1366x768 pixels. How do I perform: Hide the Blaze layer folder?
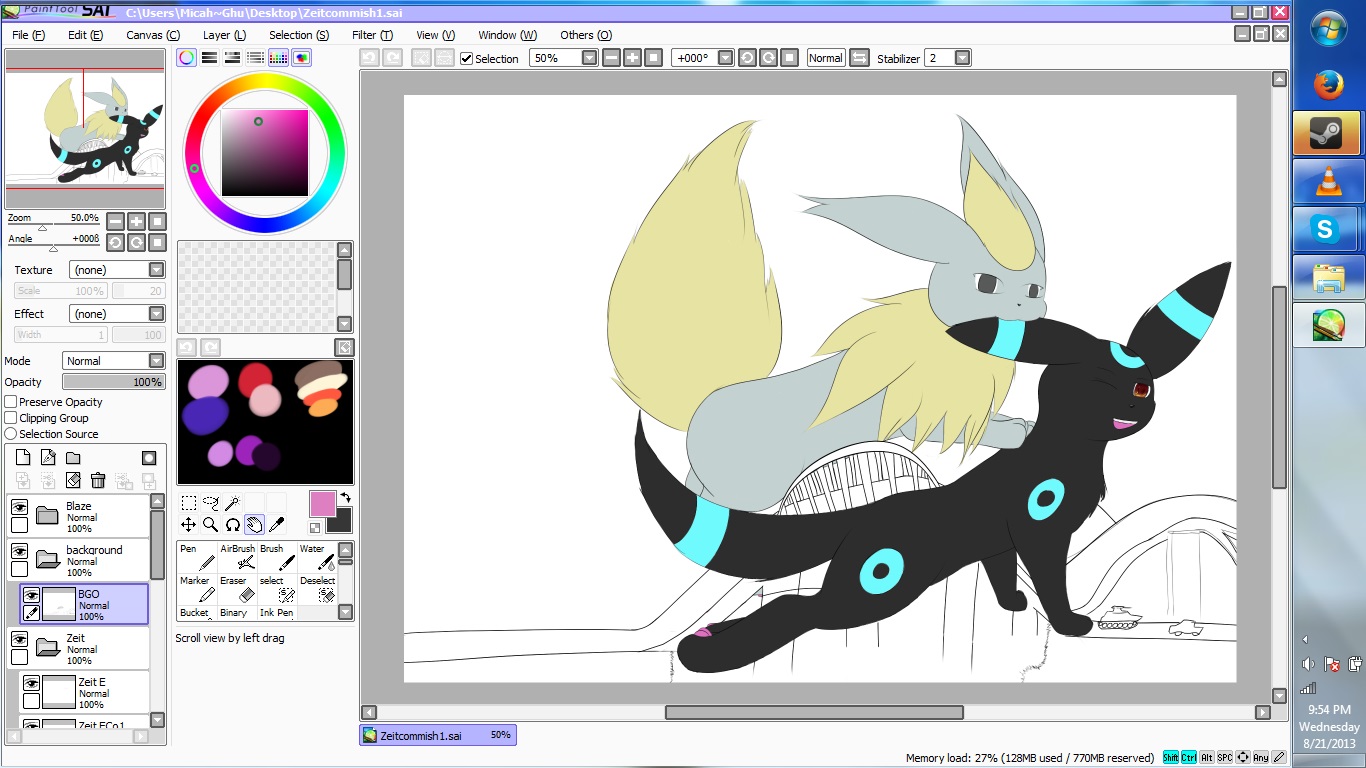19,507
